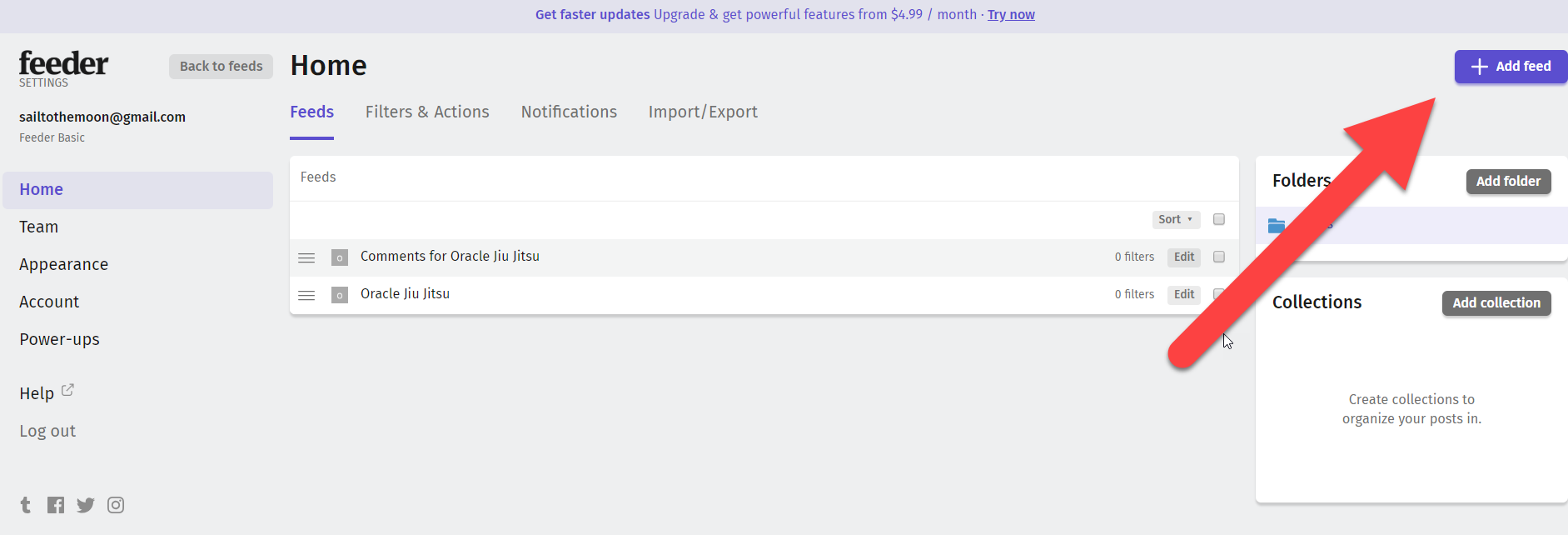Click favicon of Comments for Oracle Jiu Jitsu
This screenshot has width=1568, height=535.
tap(340, 257)
